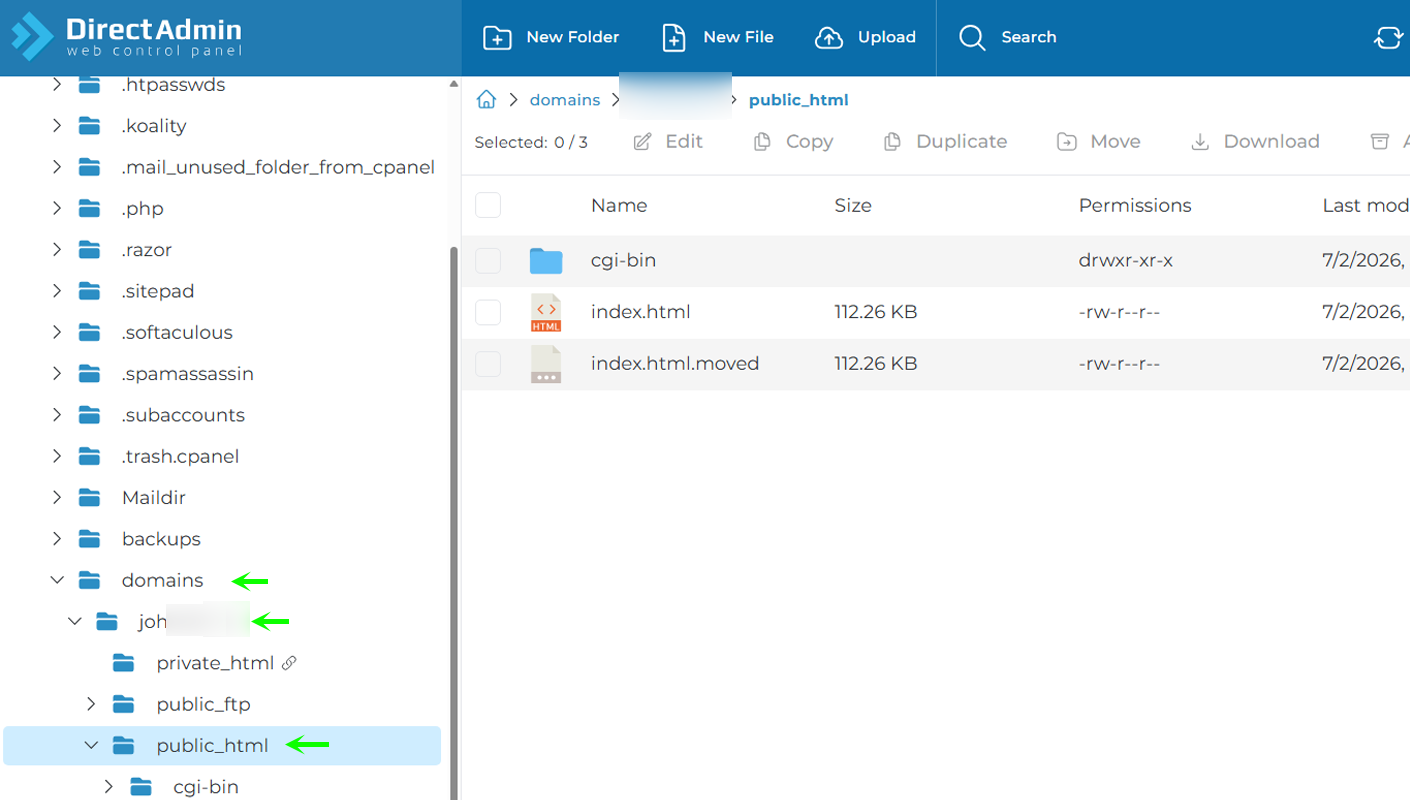Image resolution: width=1410 pixels, height=800 pixels.
Task: Select the .spamassassin tree item label
Action: pos(188,374)
